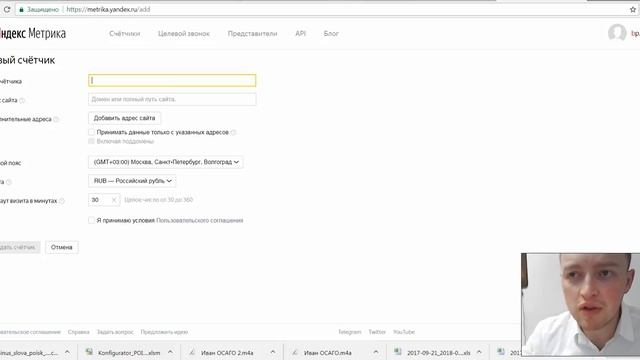Open the Целевой звонок menu item
The width and height of the screenshot is (640, 360).
point(184,33)
